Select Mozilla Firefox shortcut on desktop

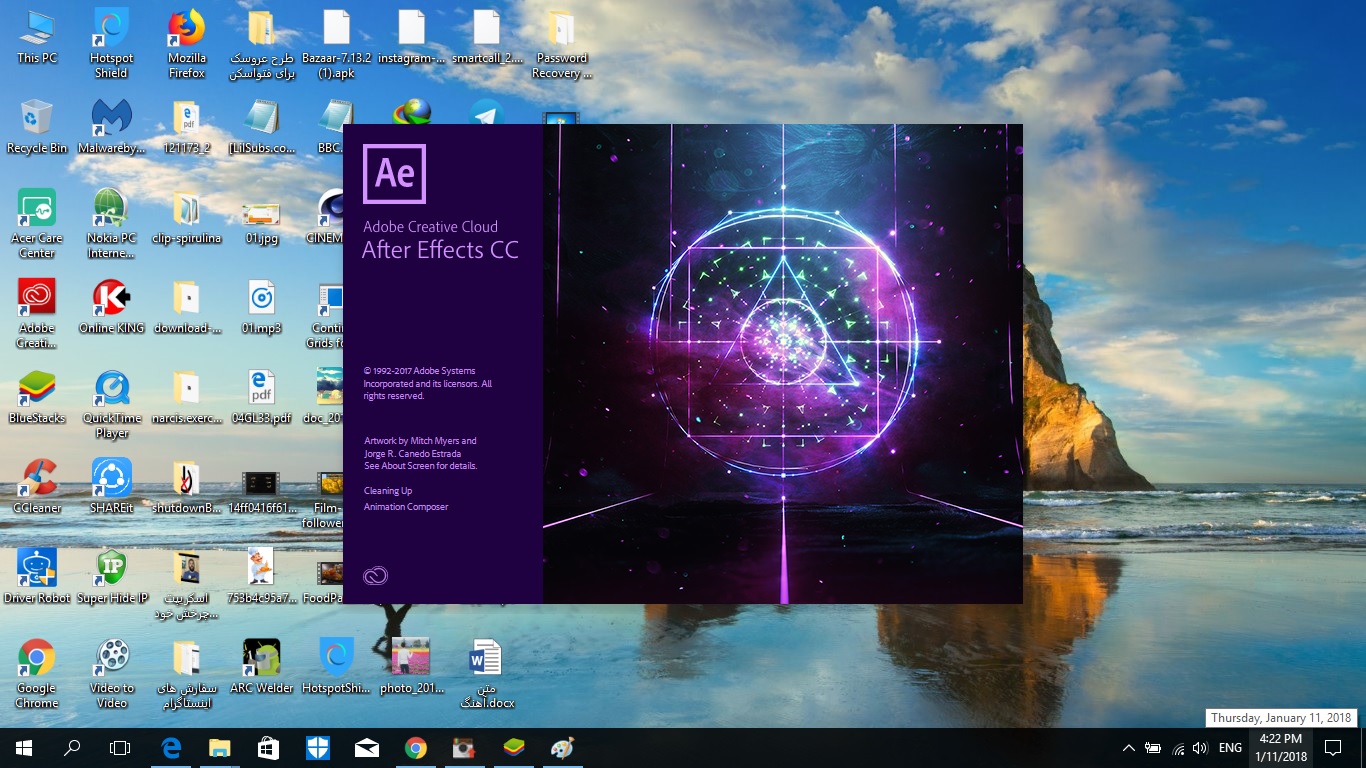click(x=186, y=44)
